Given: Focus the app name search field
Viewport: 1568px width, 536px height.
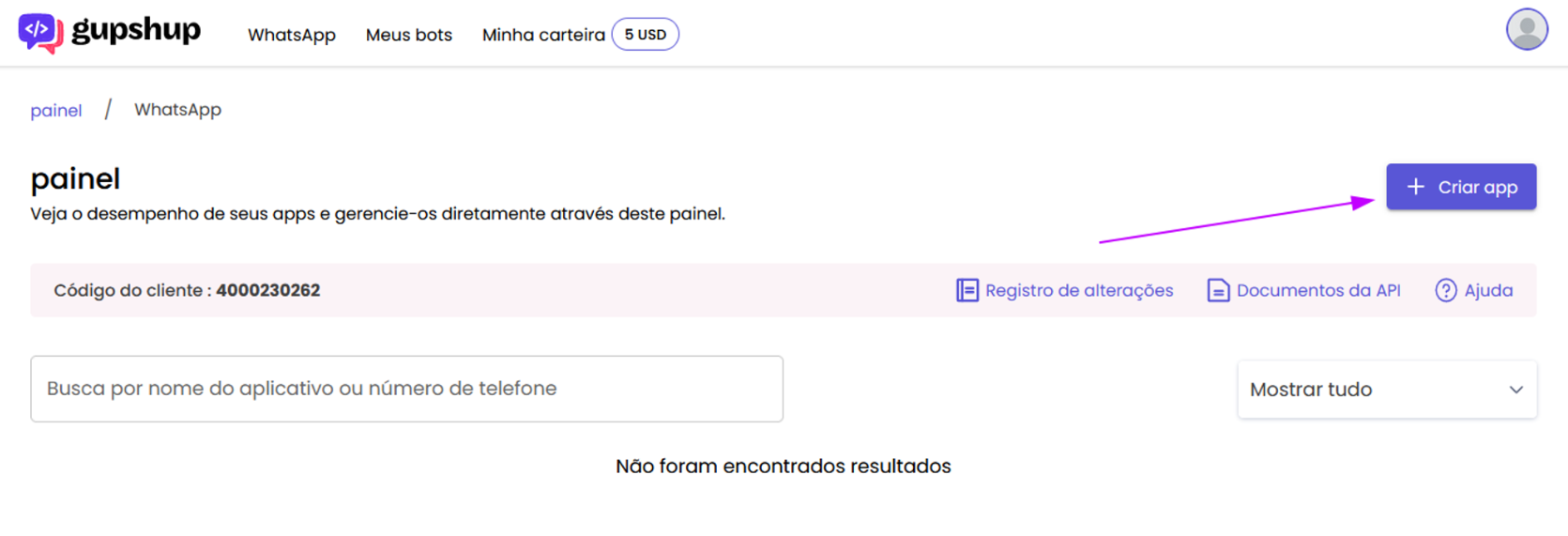Looking at the screenshot, I should click(406, 389).
